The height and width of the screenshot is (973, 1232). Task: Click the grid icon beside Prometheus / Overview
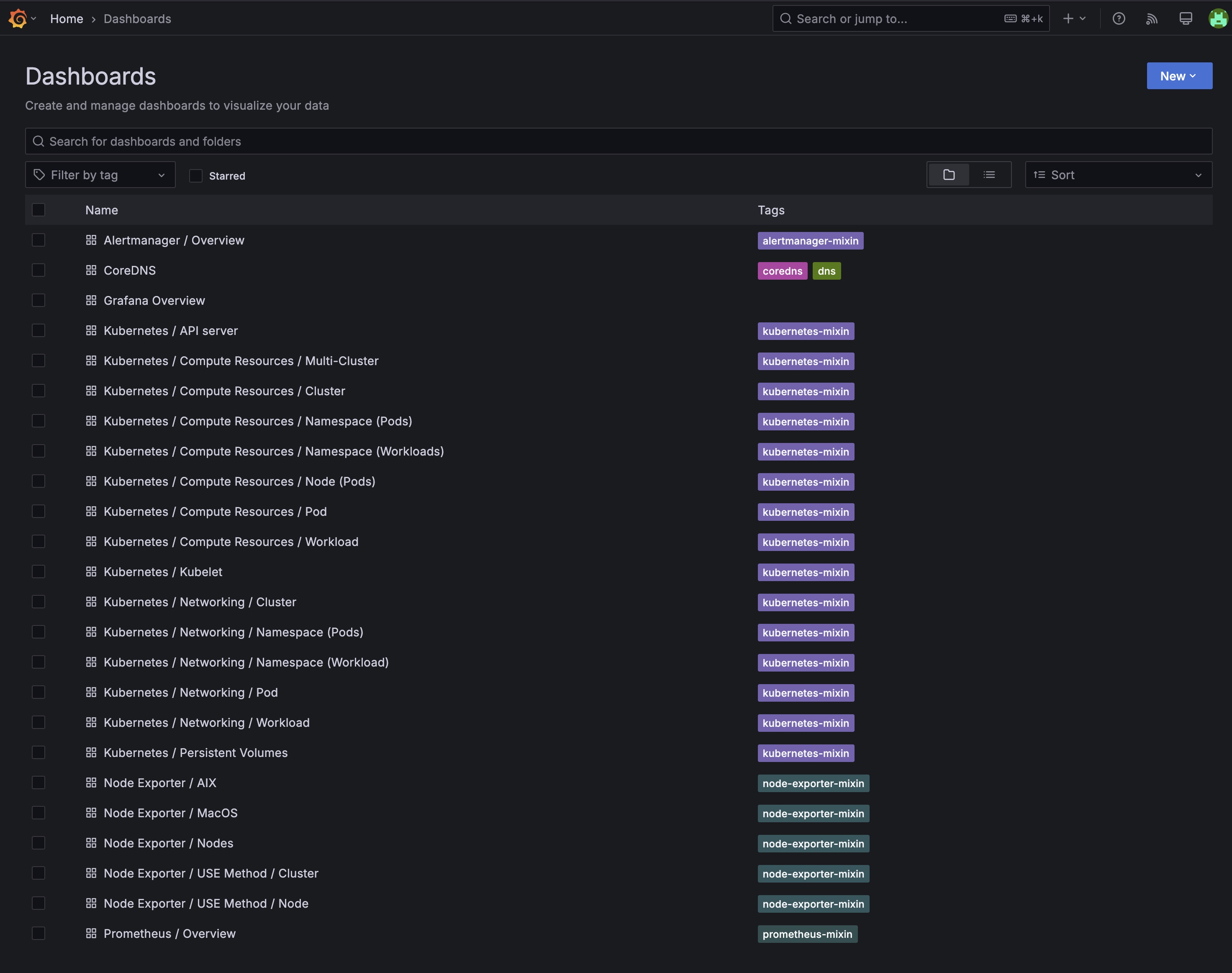[x=92, y=933]
